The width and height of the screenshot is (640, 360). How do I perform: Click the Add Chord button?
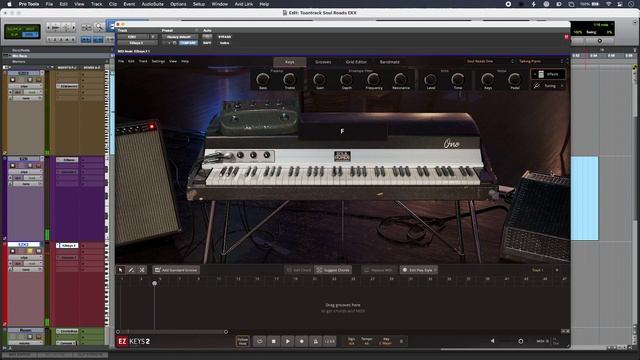[x=298, y=270]
